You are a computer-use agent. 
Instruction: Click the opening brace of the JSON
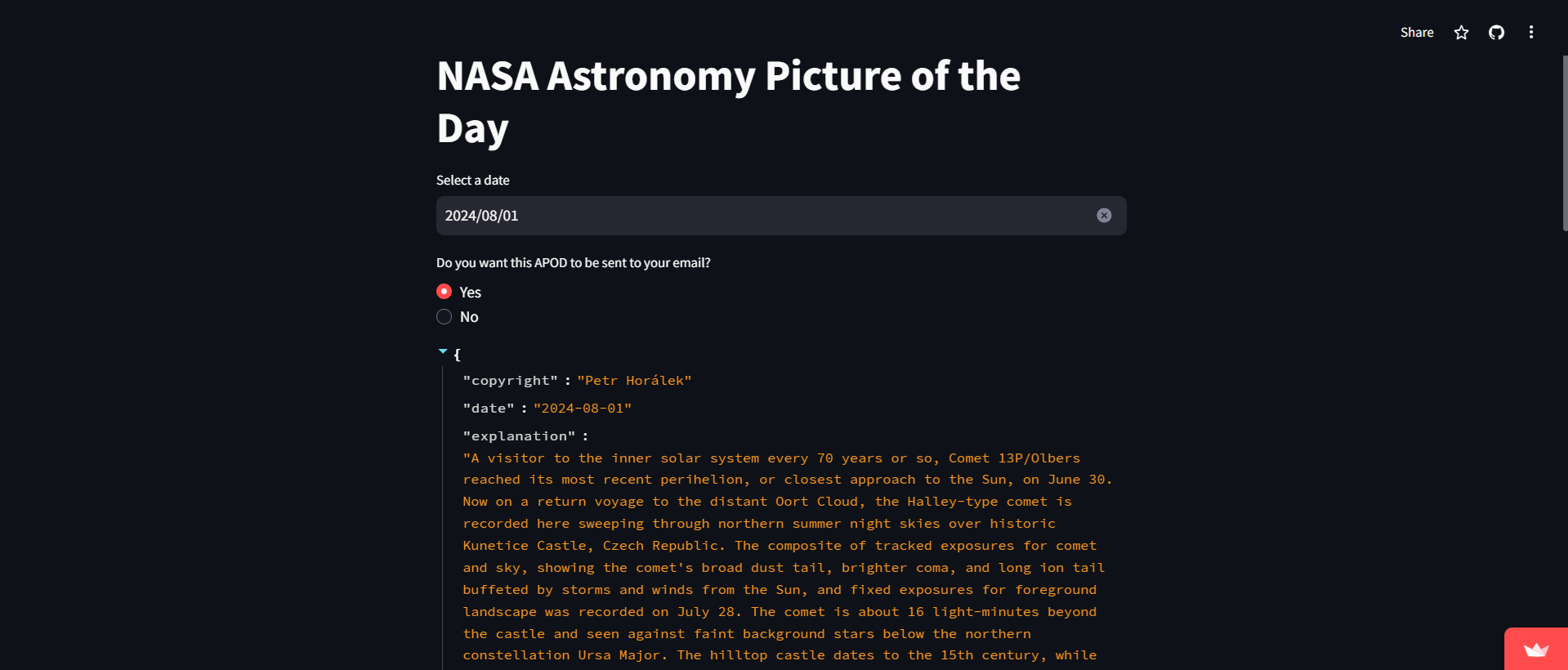coord(457,355)
